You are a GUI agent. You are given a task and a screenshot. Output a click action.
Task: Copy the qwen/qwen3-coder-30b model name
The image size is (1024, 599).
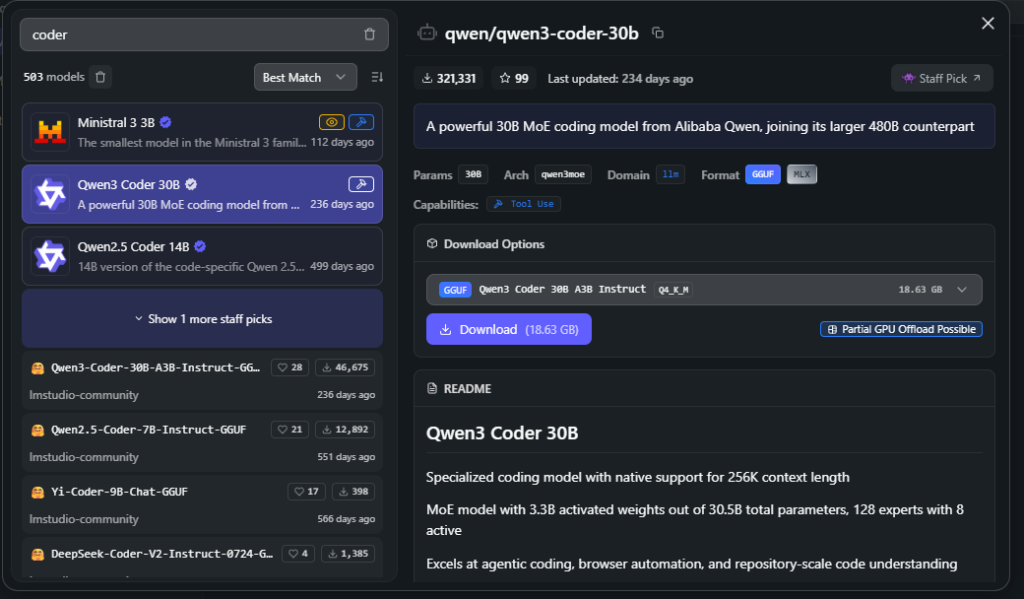(x=657, y=33)
